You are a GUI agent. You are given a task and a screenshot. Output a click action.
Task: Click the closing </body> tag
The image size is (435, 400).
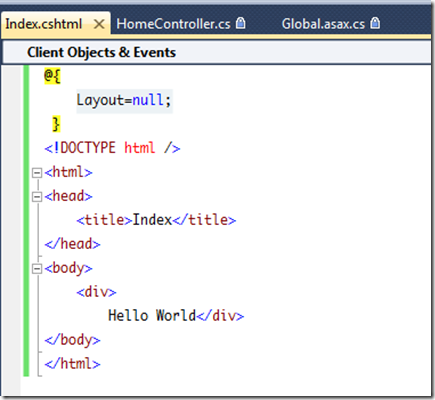pos(72,340)
